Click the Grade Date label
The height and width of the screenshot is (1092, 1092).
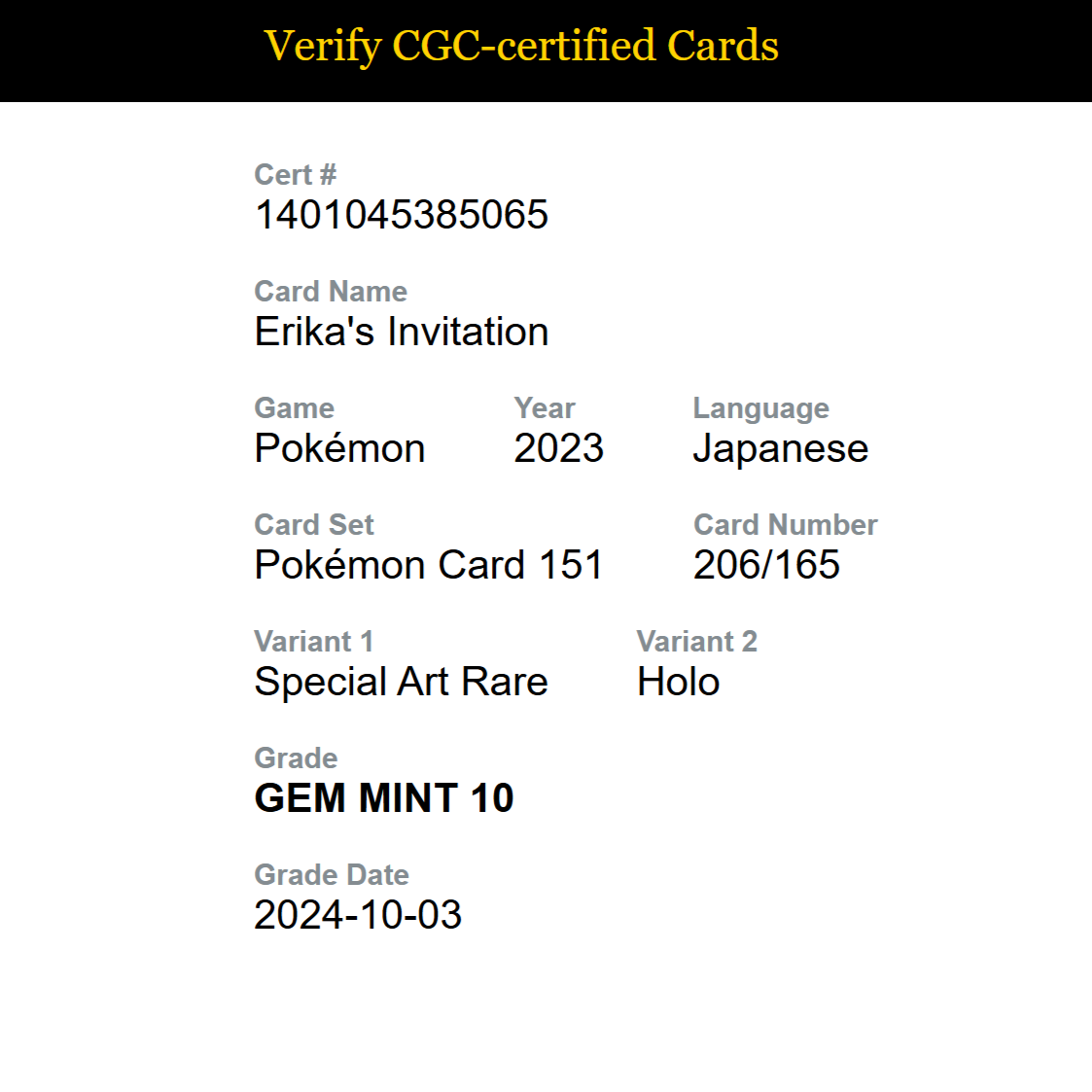[332, 875]
